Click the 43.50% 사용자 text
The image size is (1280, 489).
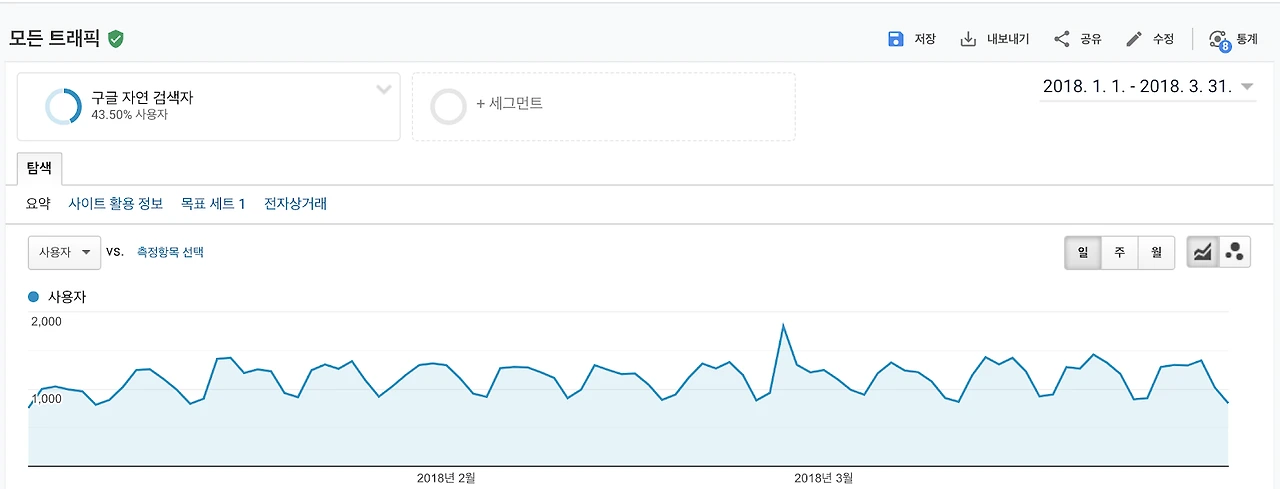click(129, 115)
